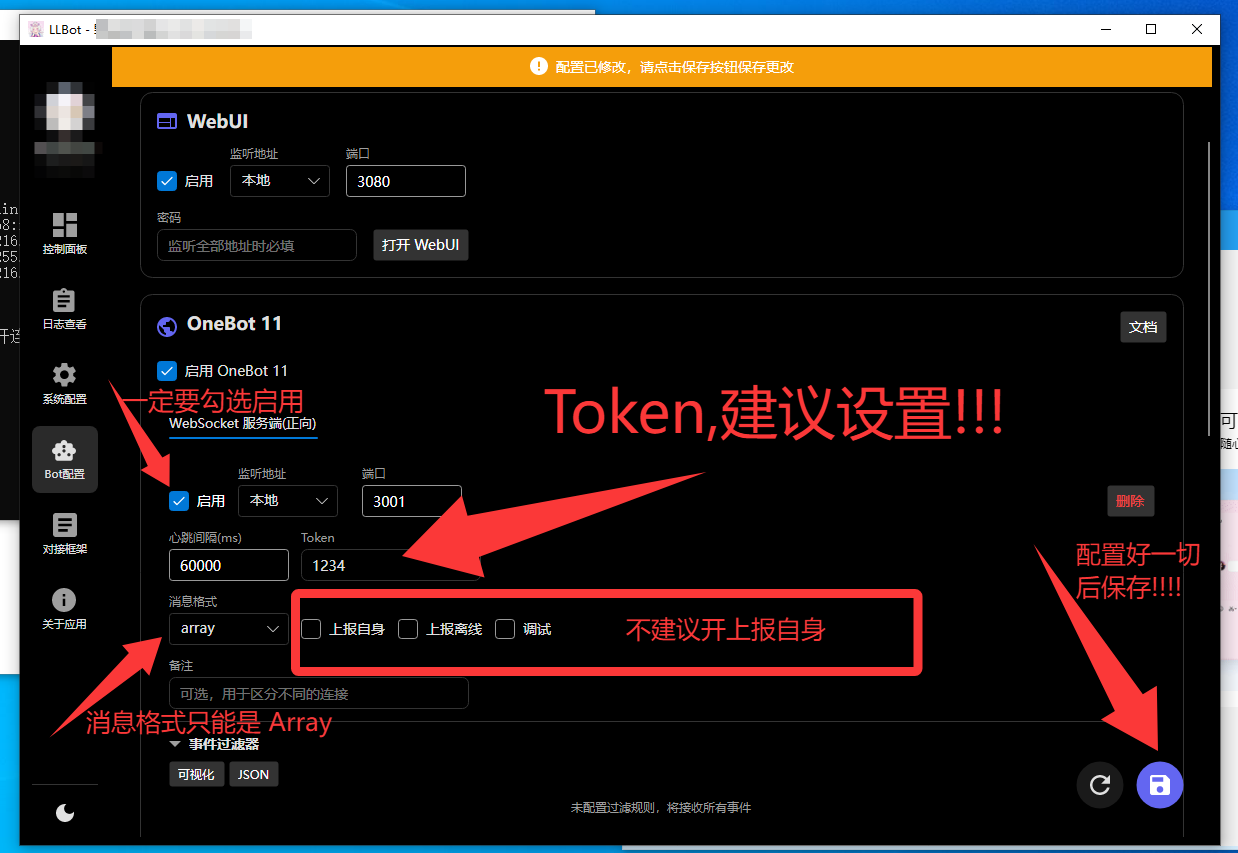Open the 文档 documentation button
This screenshot has width=1238, height=853.
tap(1143, 327)
